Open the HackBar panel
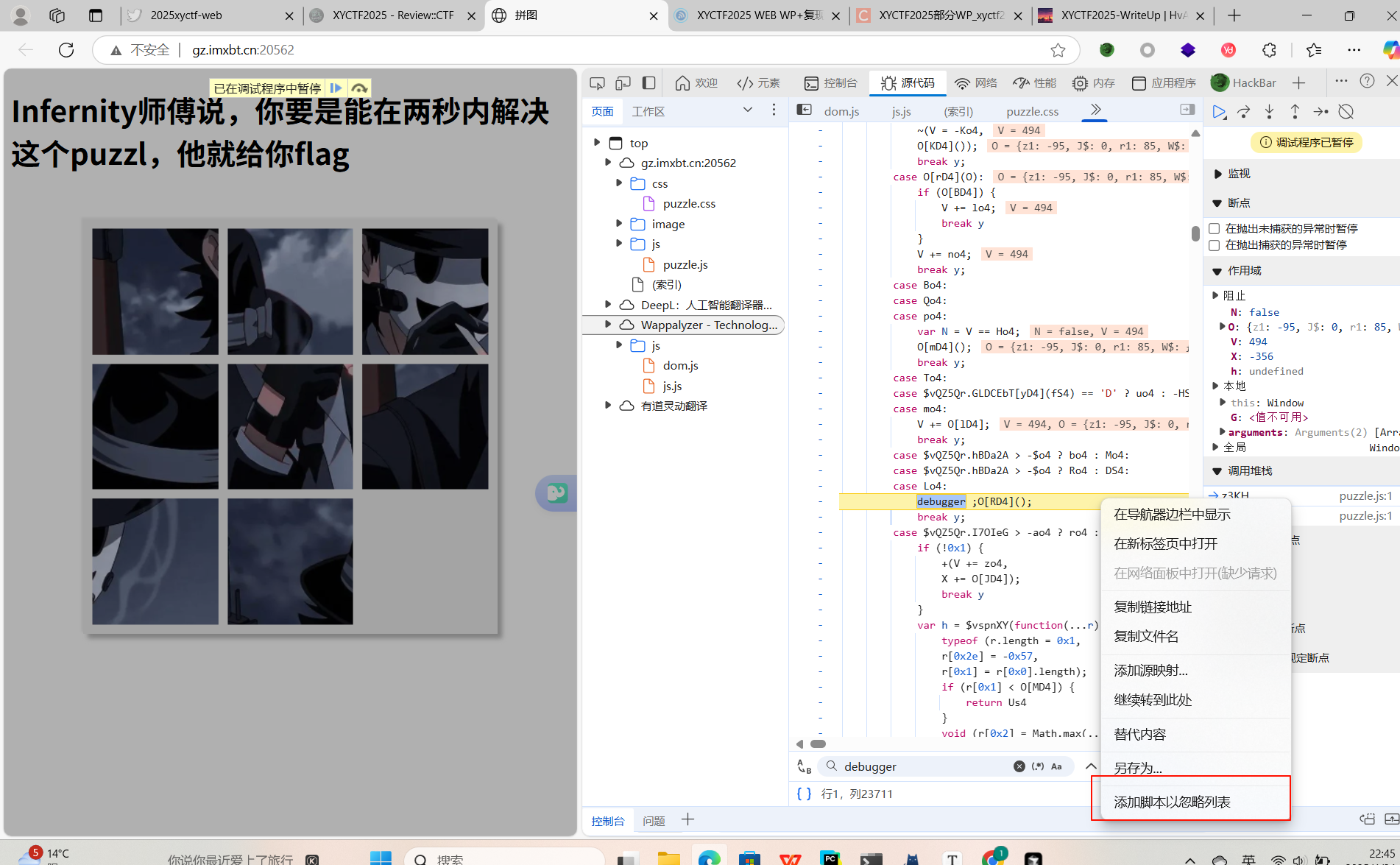The width and height of the screenshot is (1400, 865). pyautogui.click(x=1244, y=83)
